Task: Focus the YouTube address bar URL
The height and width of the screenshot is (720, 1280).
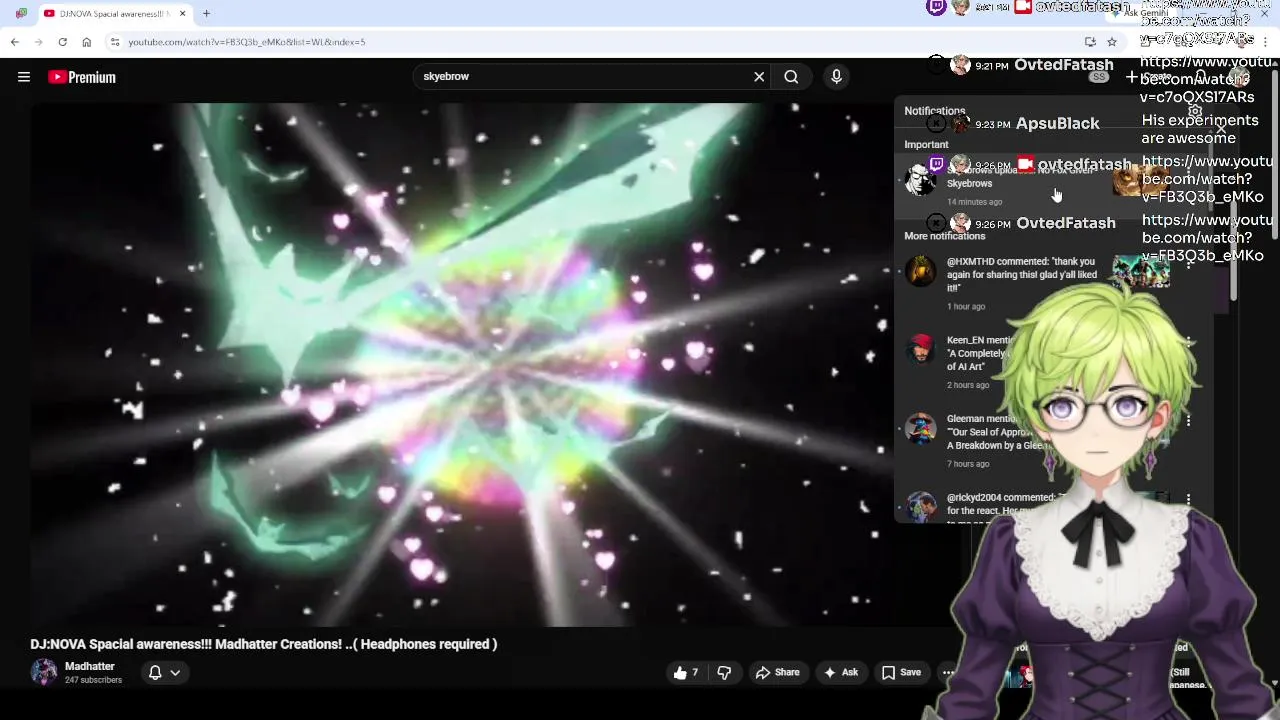Action: pyautogui.click(x=246, y=42)
